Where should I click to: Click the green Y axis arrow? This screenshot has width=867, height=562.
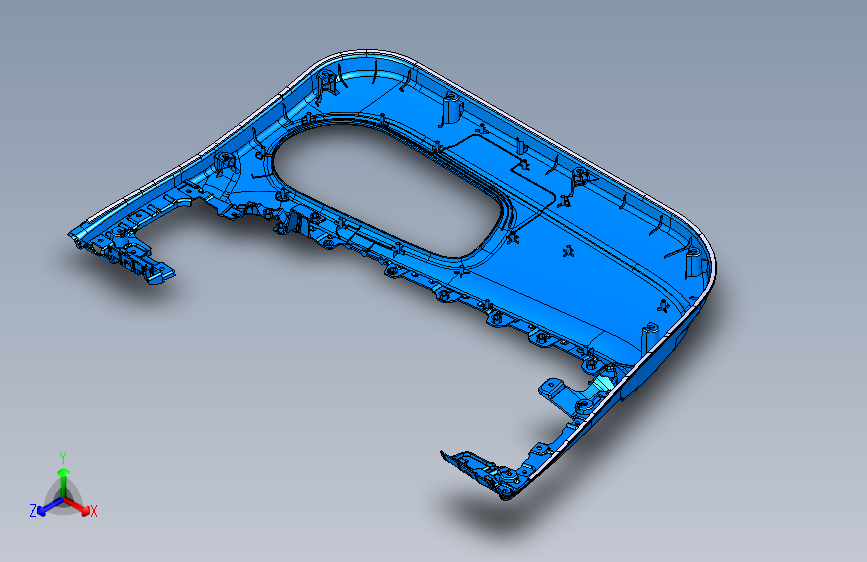click(63, 481)
